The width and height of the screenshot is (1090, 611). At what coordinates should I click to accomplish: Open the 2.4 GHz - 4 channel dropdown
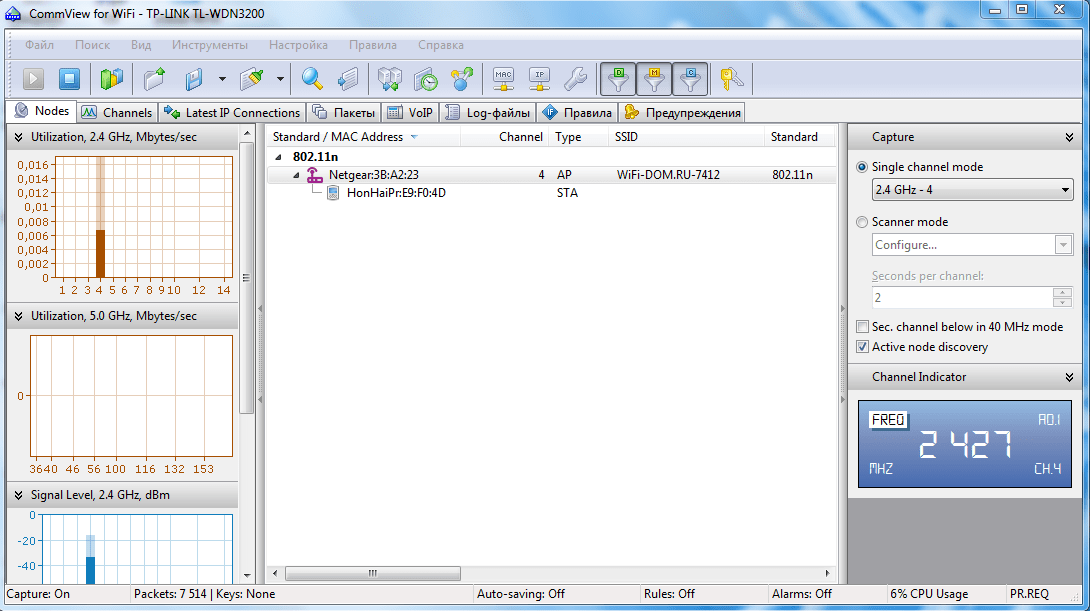coord(1064,190)
